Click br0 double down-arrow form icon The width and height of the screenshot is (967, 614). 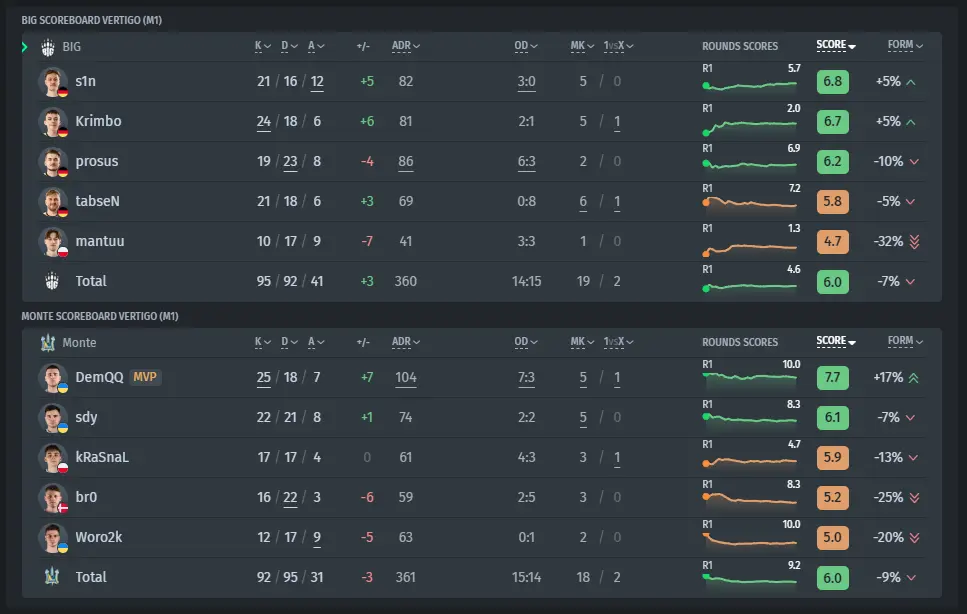(x=914, y=497)
